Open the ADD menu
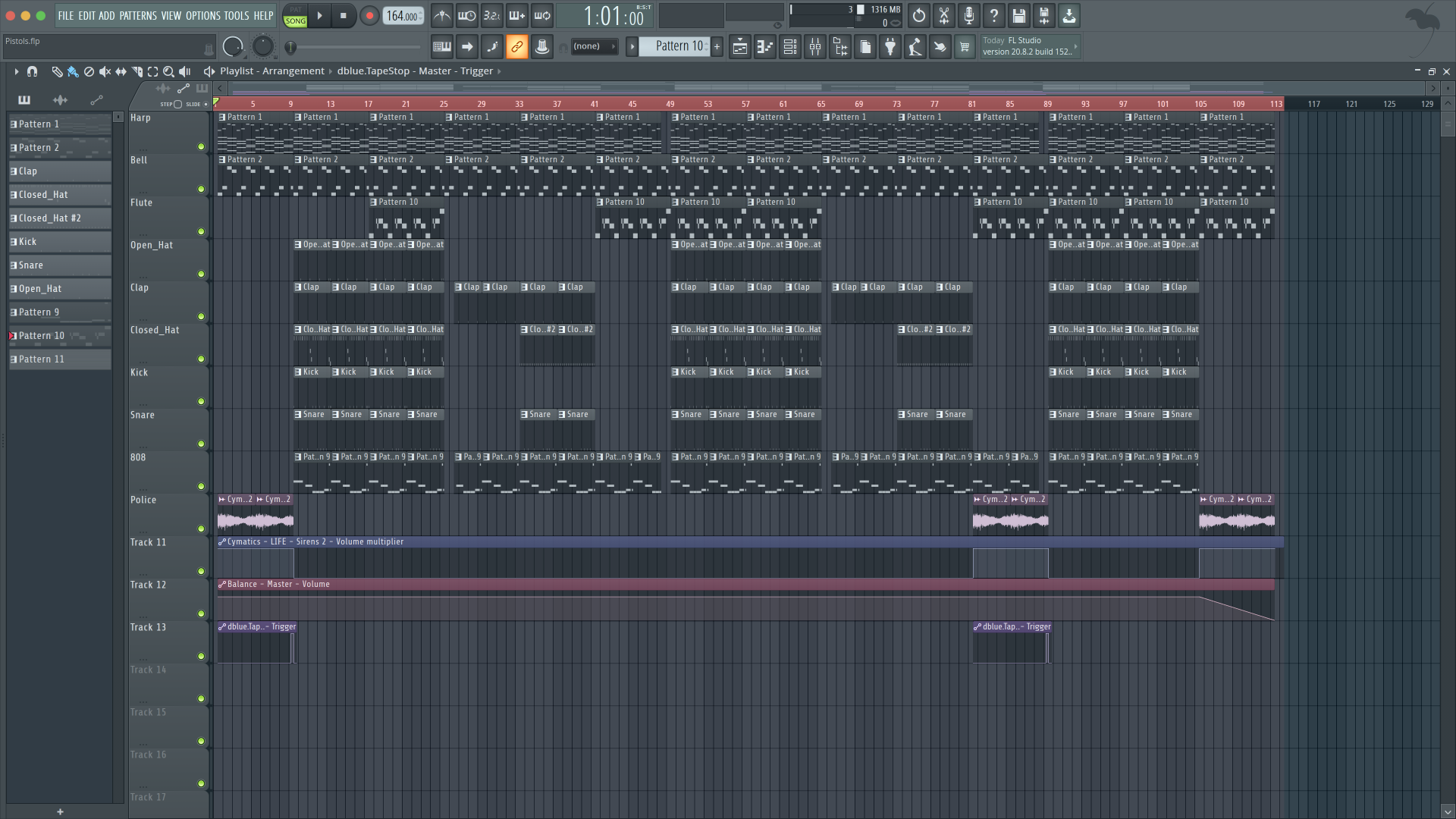Viewport: 1456px width, 819px height. coord(107,15)
